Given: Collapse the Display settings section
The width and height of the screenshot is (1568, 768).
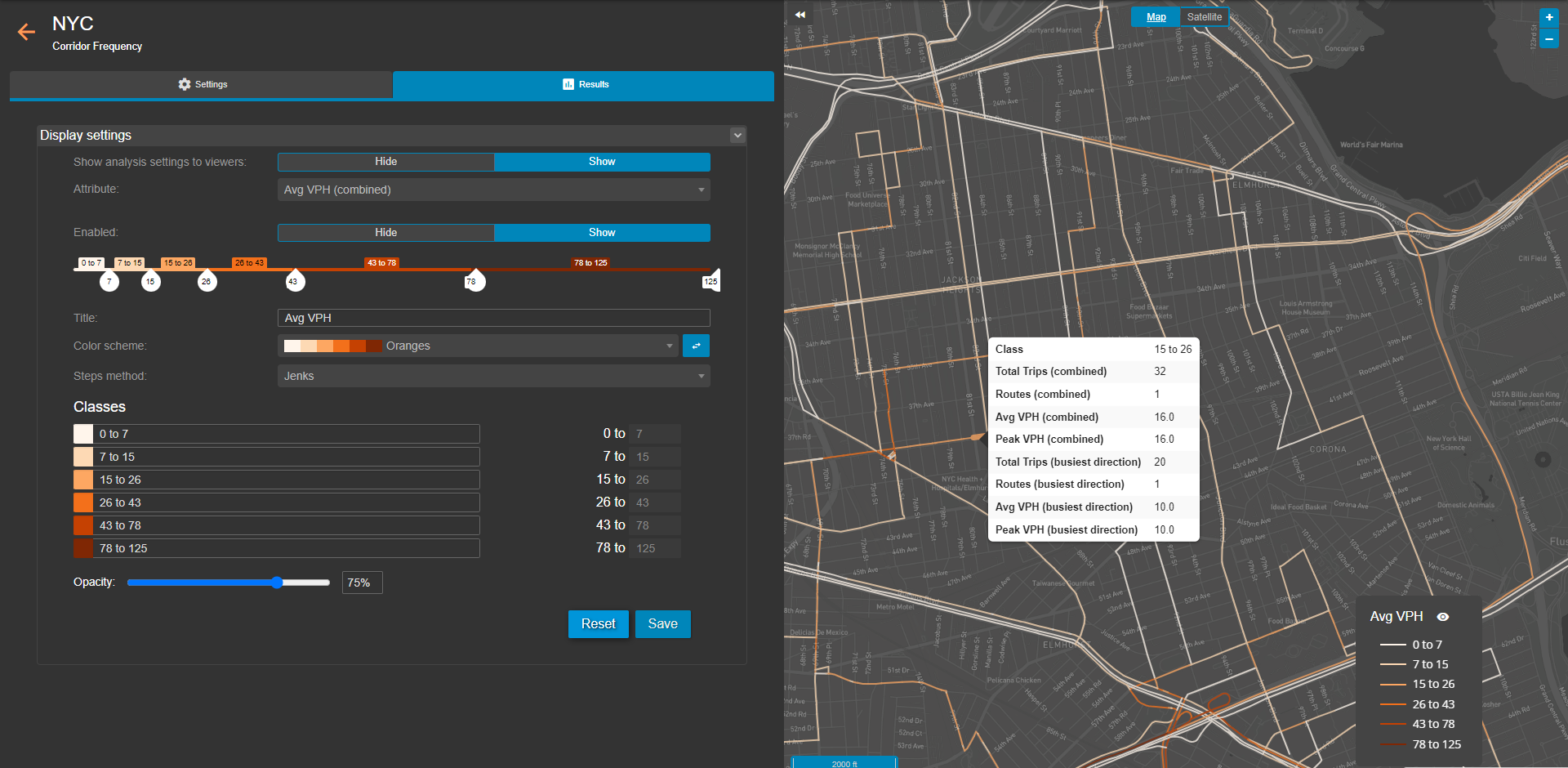Looking at the screenshot, I should [737, 136].
